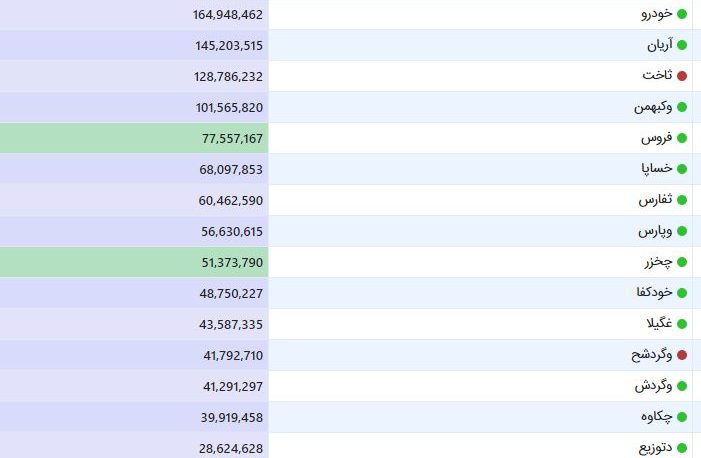This screenshot has width=701, height=458.
Task: Click the green status dot beside چکاوه
Action: tap(682, 417)
